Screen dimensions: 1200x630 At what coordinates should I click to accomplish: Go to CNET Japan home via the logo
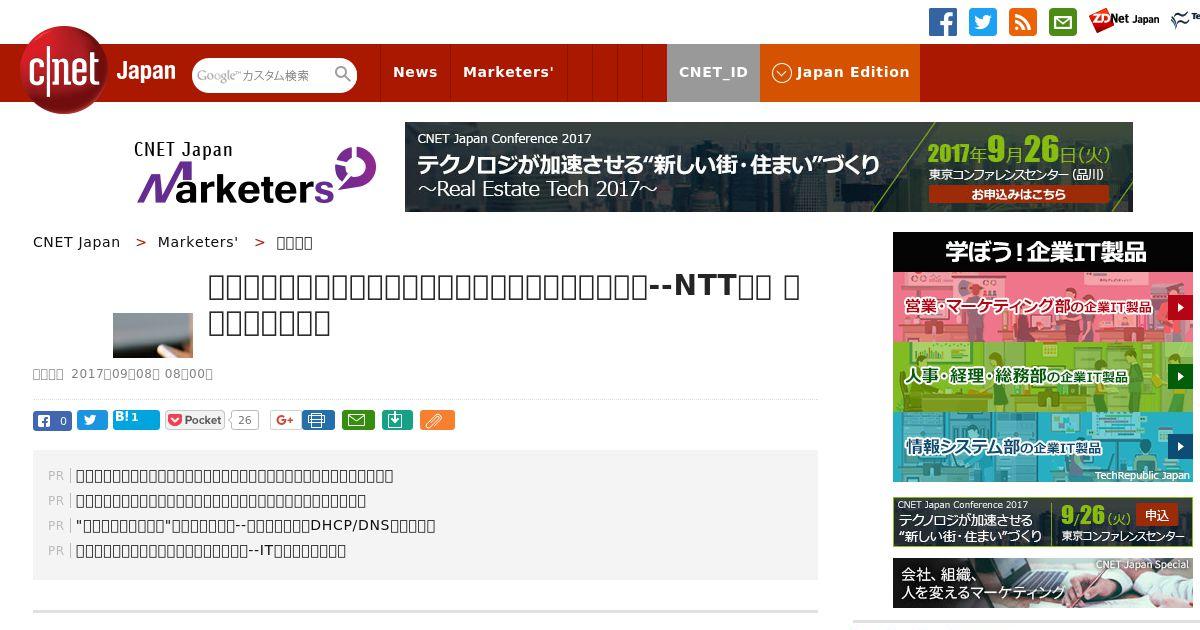(x=98, y=70)
